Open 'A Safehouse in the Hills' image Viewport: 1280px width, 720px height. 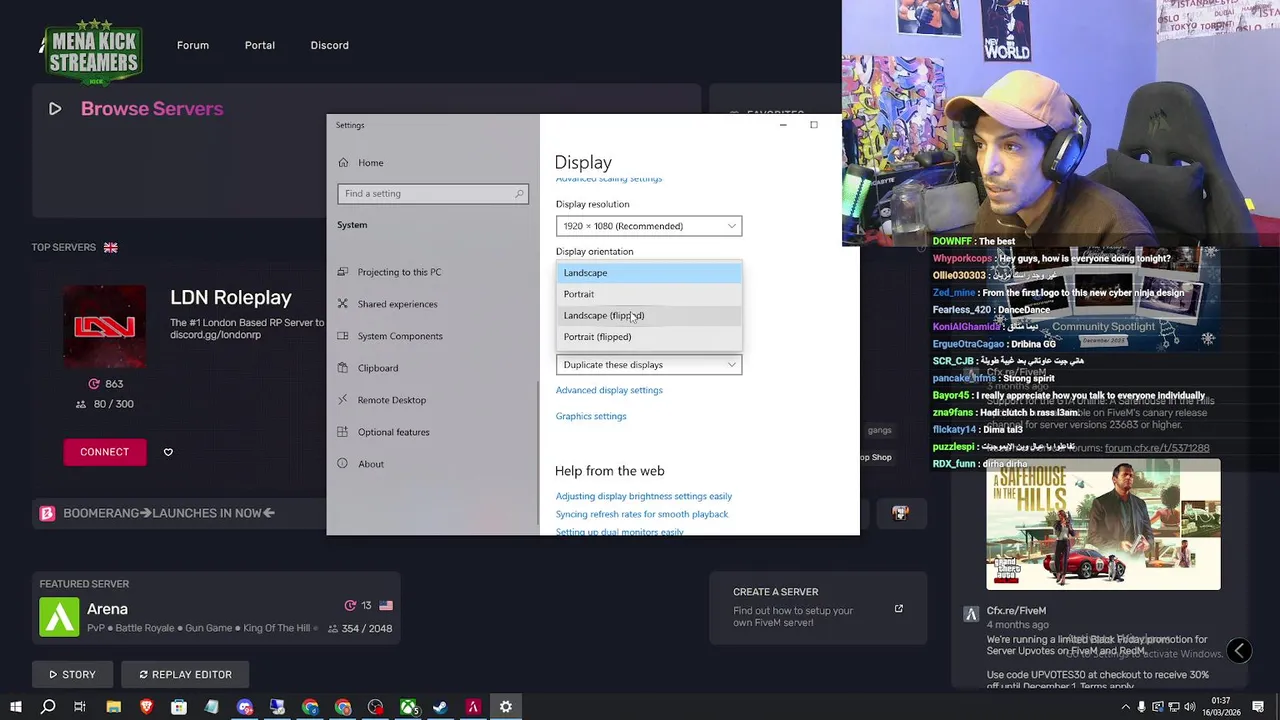[1103, 526]
